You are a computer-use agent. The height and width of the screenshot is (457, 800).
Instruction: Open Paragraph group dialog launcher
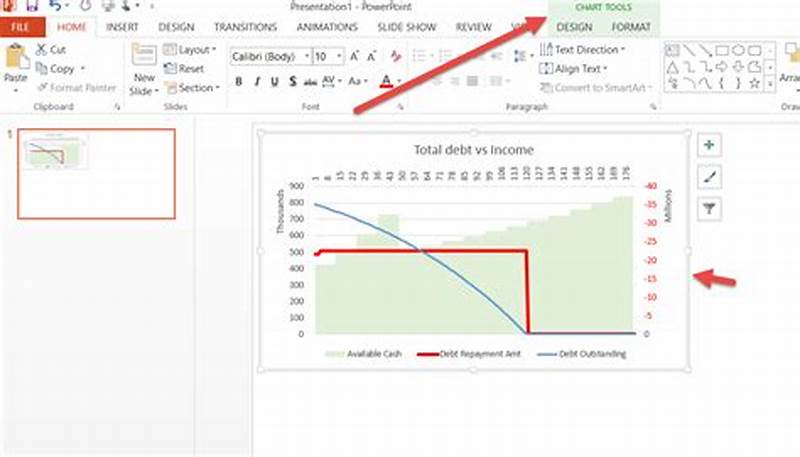(653, 107)
